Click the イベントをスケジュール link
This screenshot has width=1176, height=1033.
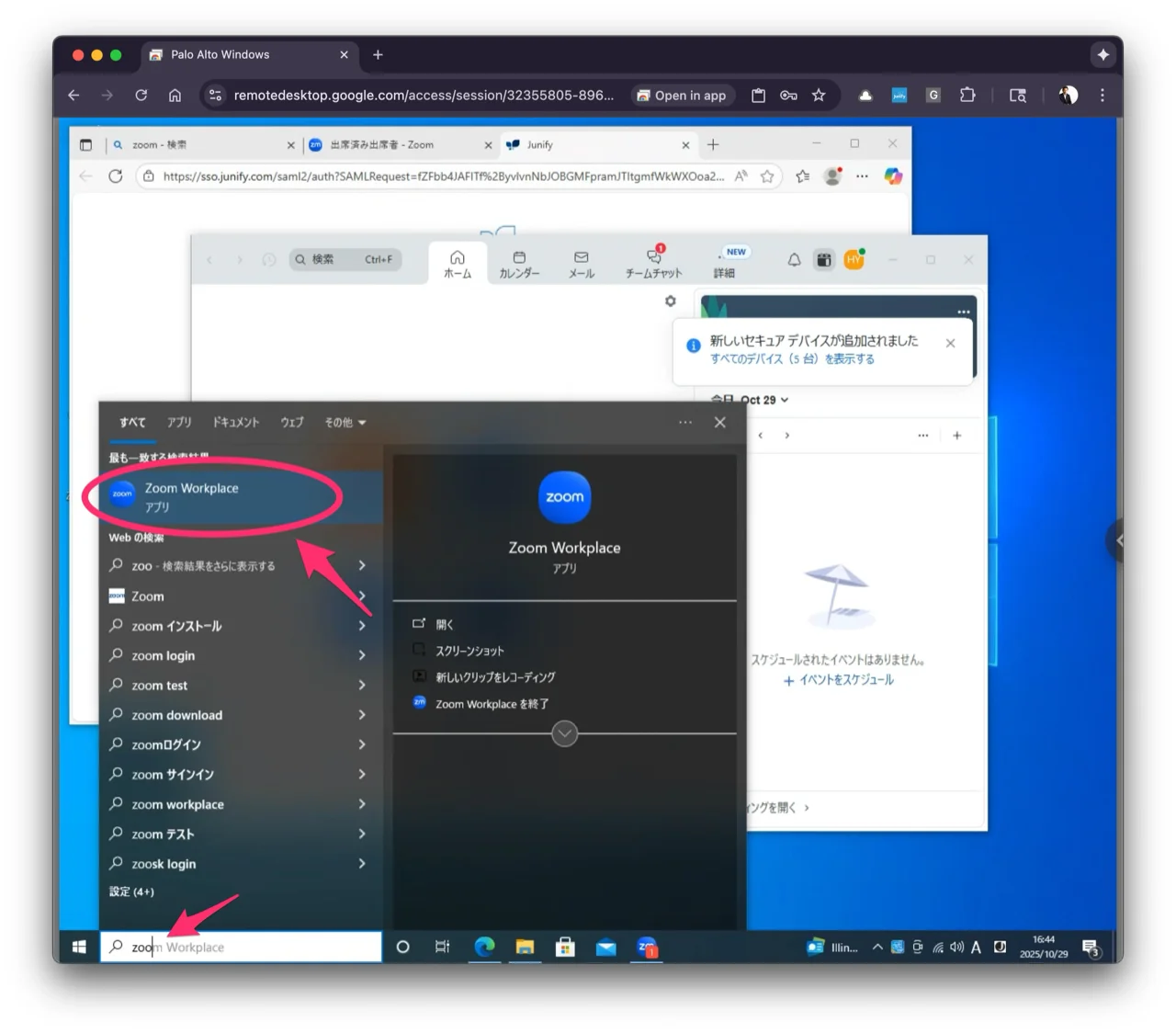(838, 680)
